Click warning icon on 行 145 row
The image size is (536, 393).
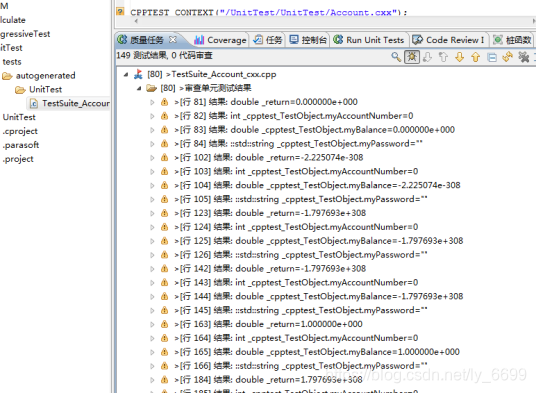tap(164, 310)
